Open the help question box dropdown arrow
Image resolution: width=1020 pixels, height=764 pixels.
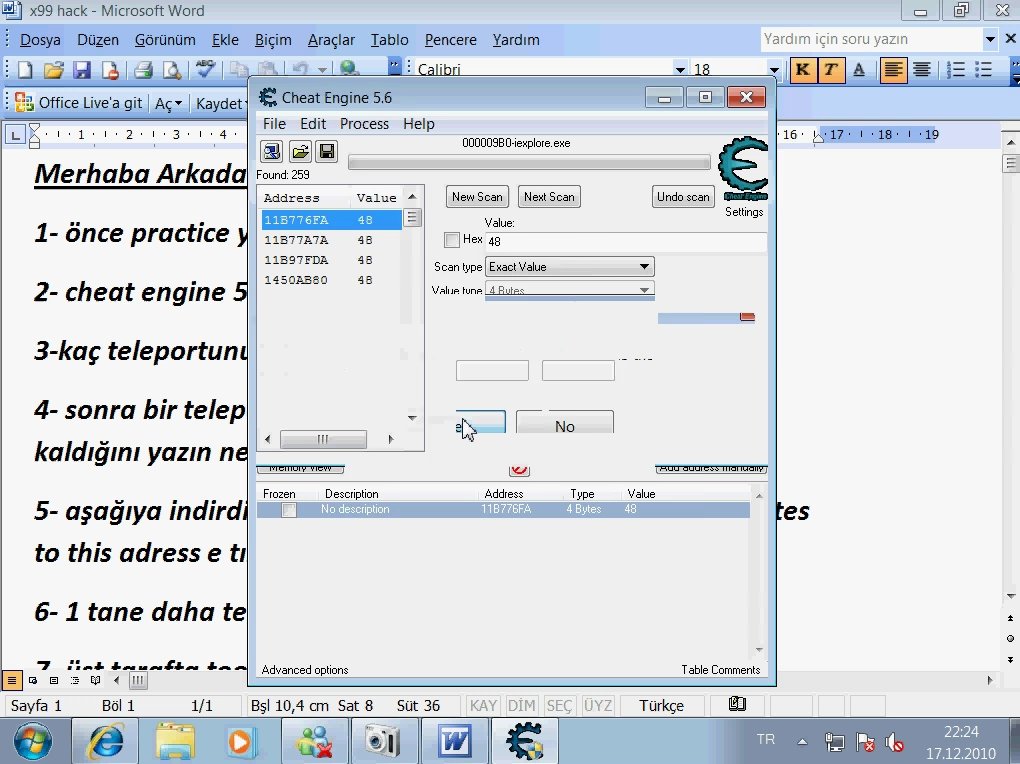point(989,39)
